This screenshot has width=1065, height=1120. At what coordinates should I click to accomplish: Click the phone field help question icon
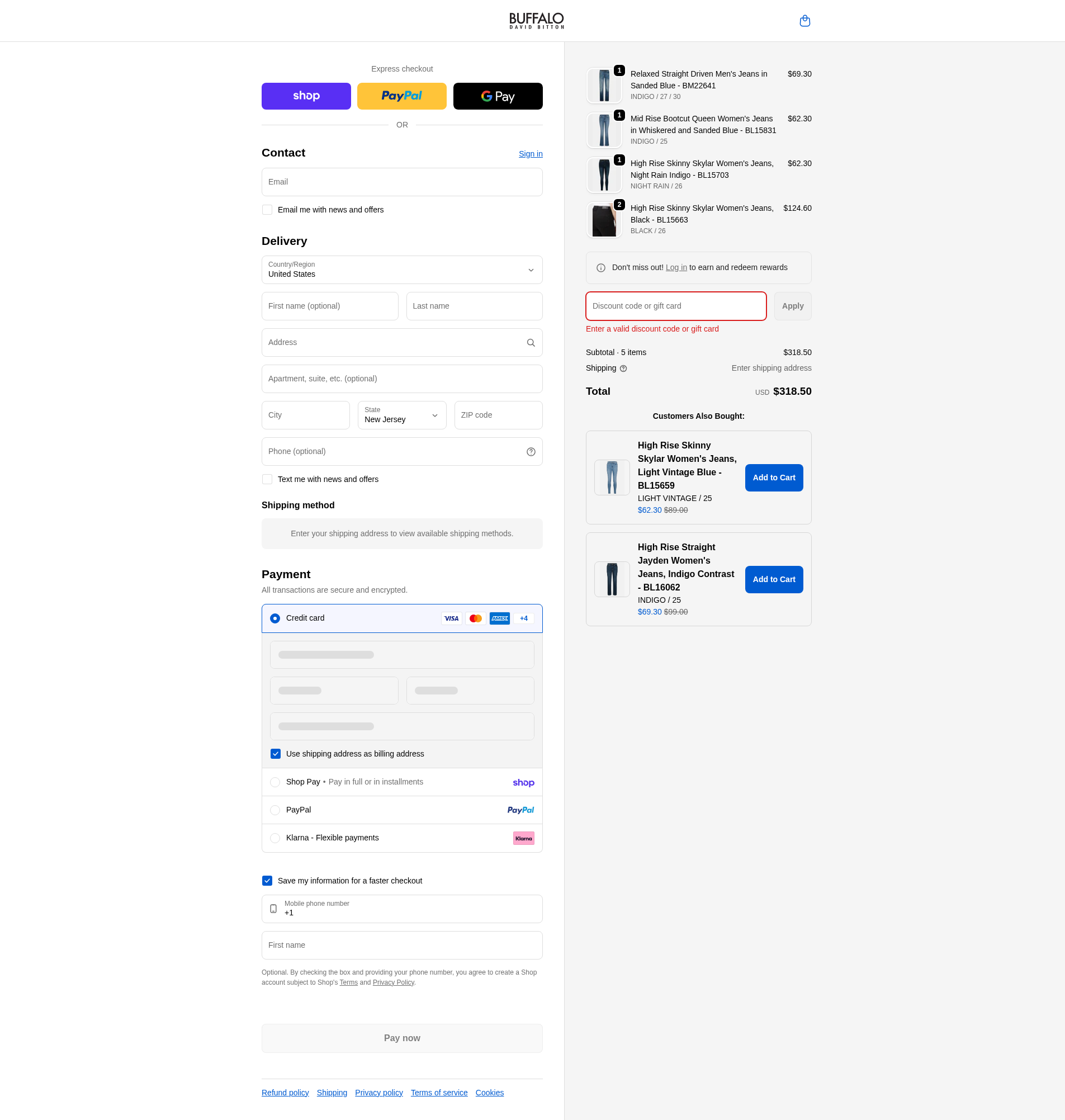click(531, 452)
